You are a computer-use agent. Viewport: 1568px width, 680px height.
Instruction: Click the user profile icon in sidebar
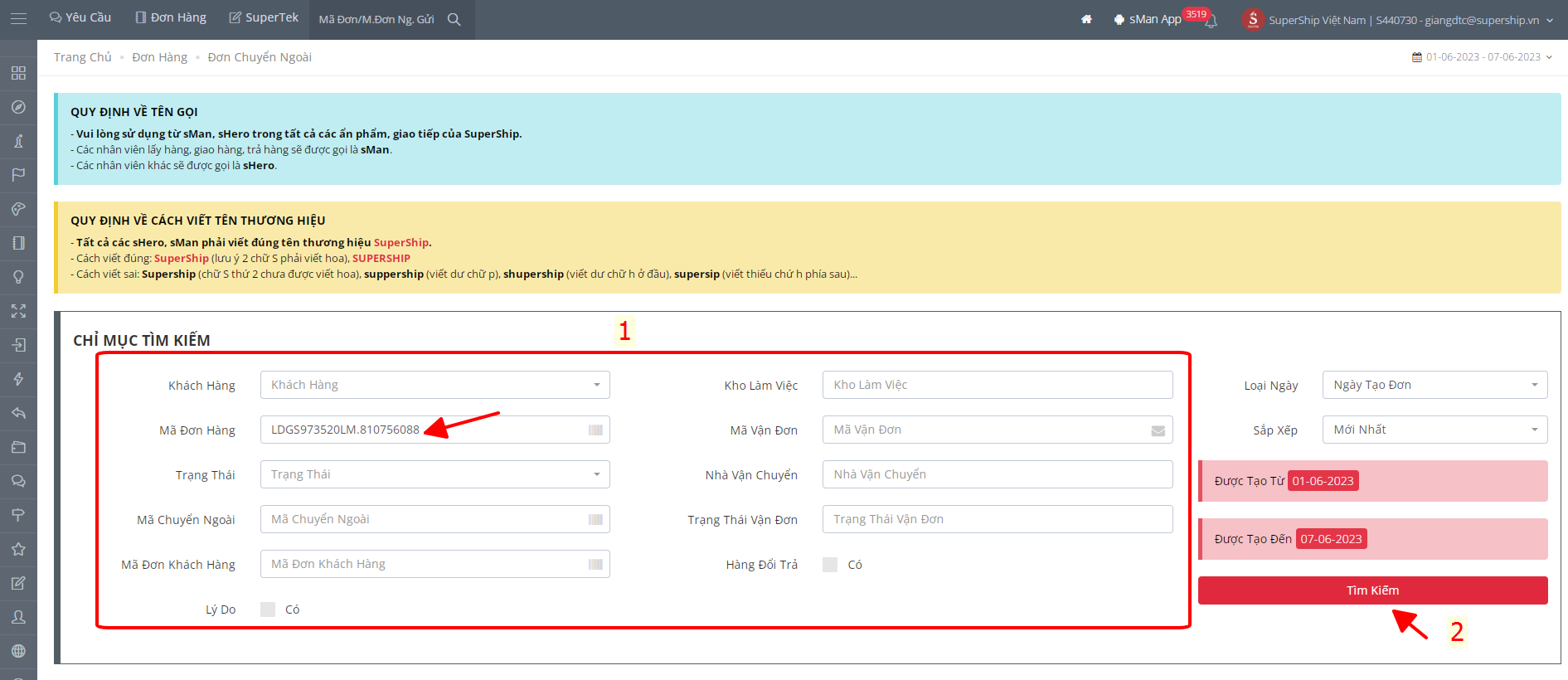(x=18, y=617)
